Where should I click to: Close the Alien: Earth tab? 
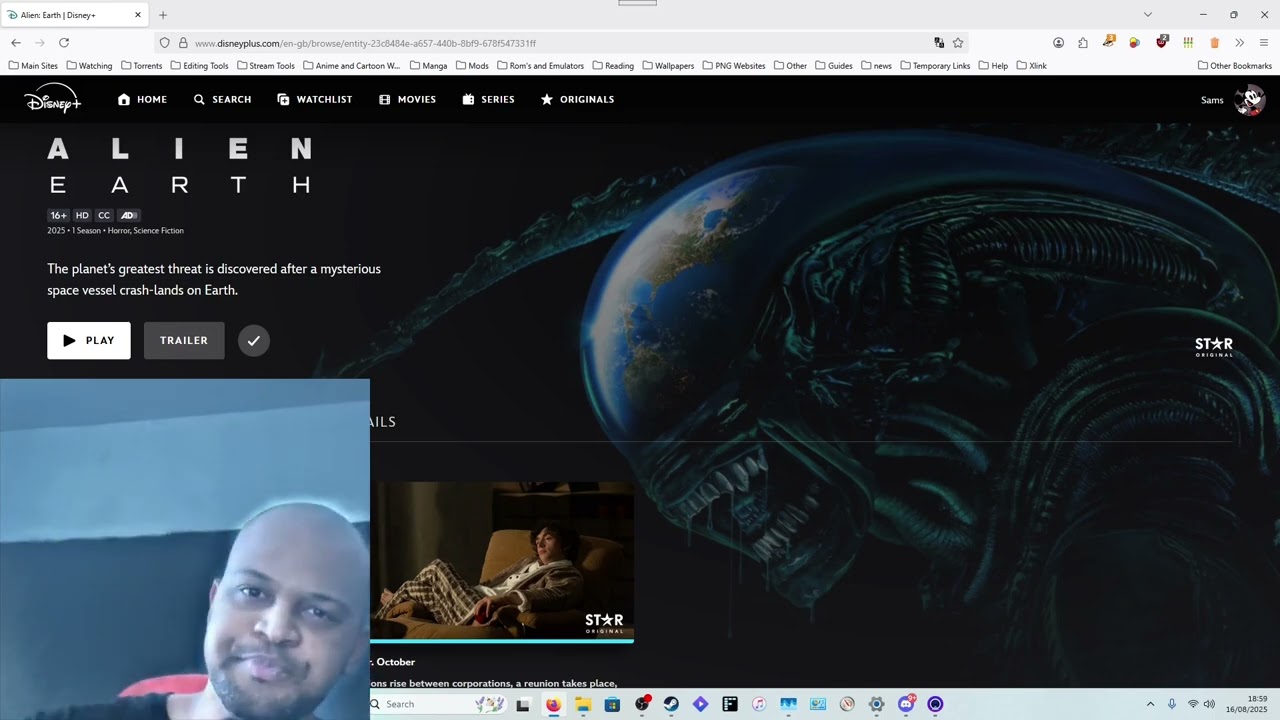pos(138,15)
